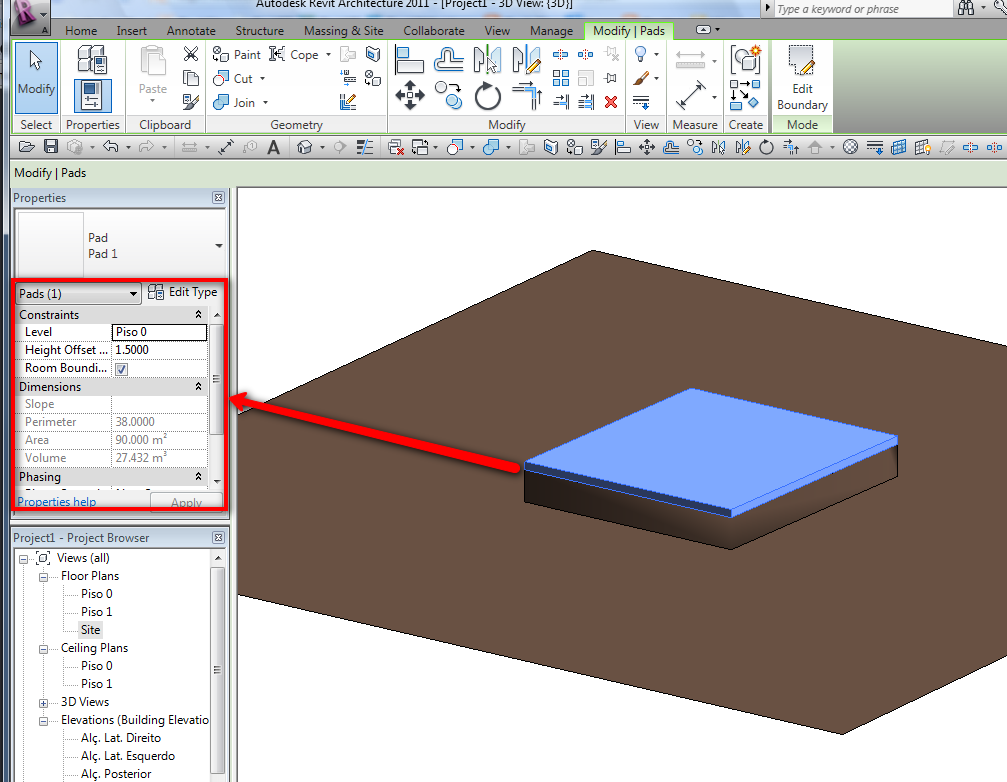Click the Paint geometry tool
The height and width of the screenshot is (782, 1007).
(x=237, y=55)
